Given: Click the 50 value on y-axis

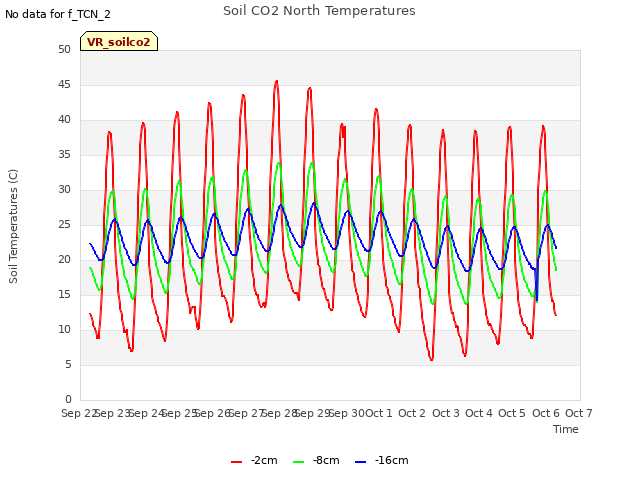Looking at the screenshot, I should (64, 50).
